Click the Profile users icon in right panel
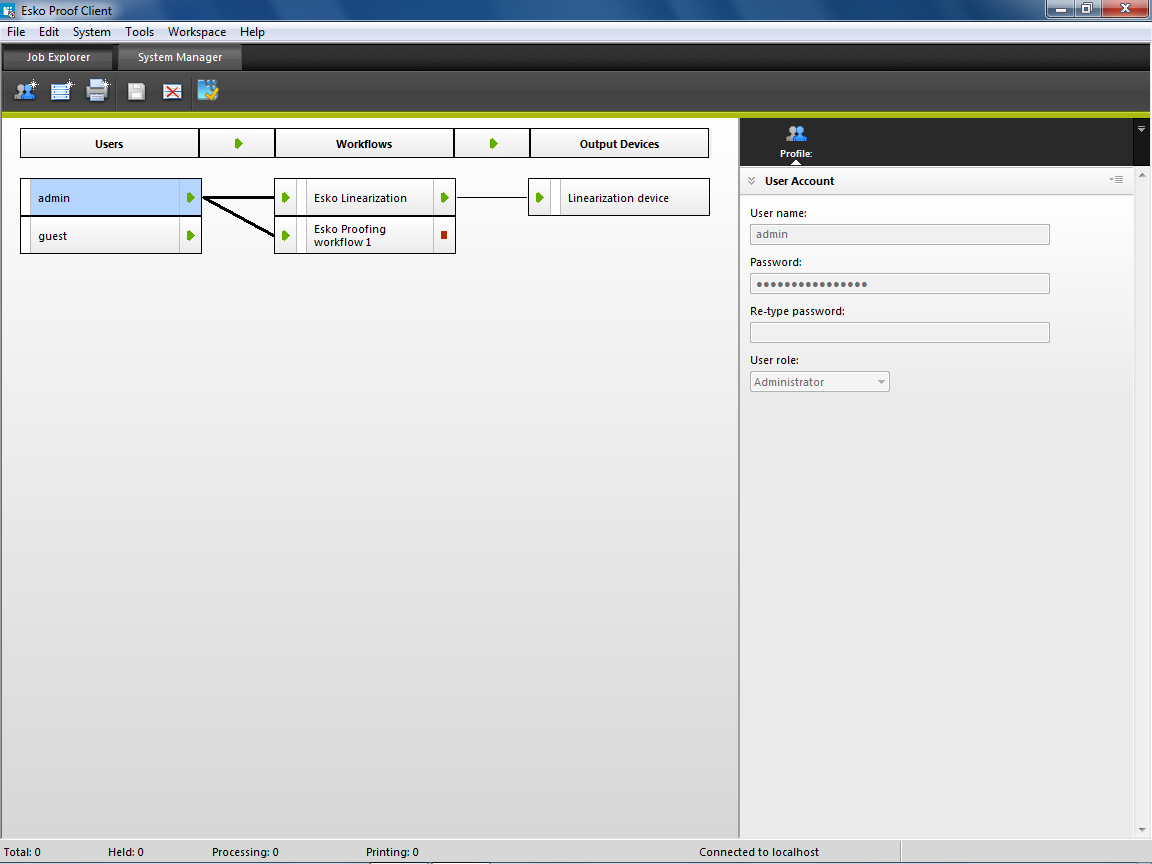This screenshot has width=1152, height=864. tap(796, 134)
